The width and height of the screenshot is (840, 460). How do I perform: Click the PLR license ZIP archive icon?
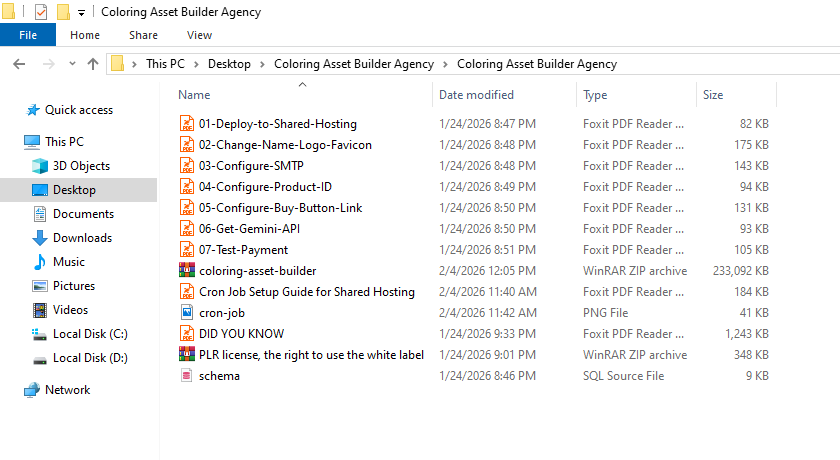coord(186,355)
